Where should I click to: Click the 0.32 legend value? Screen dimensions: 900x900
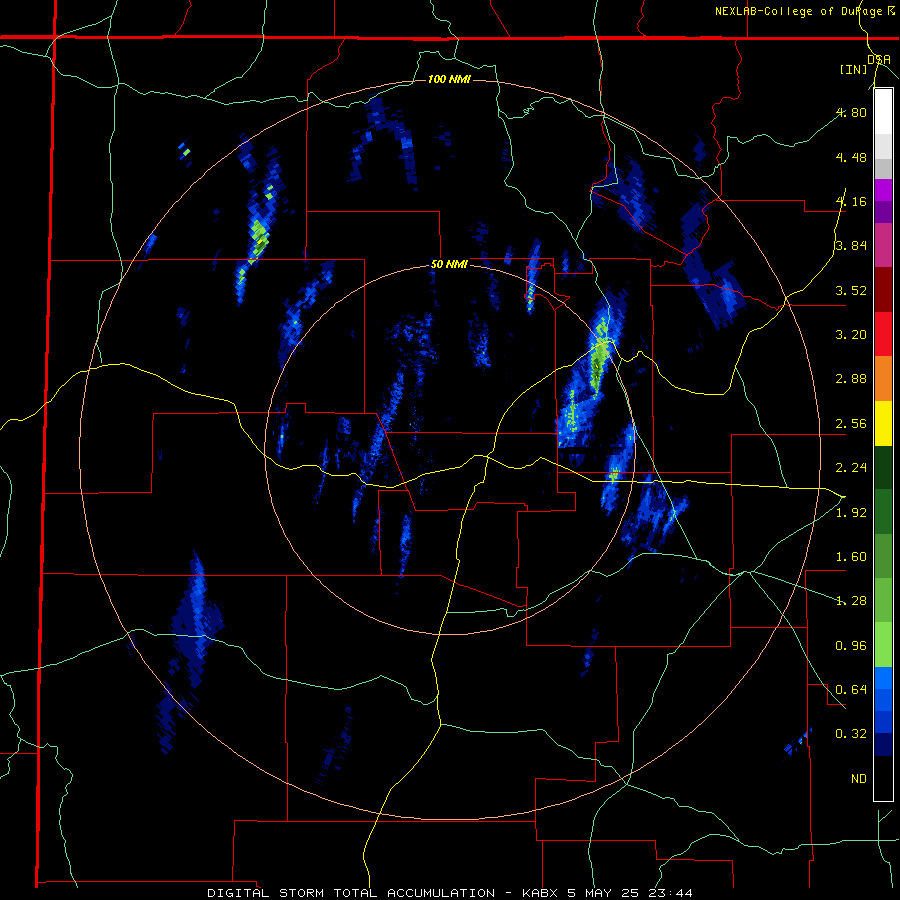pos(851,734)
